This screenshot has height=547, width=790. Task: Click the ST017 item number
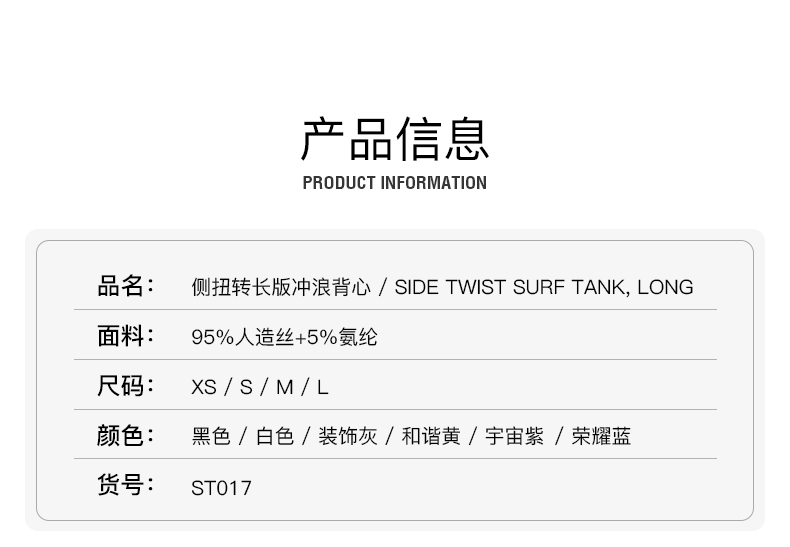221,488
